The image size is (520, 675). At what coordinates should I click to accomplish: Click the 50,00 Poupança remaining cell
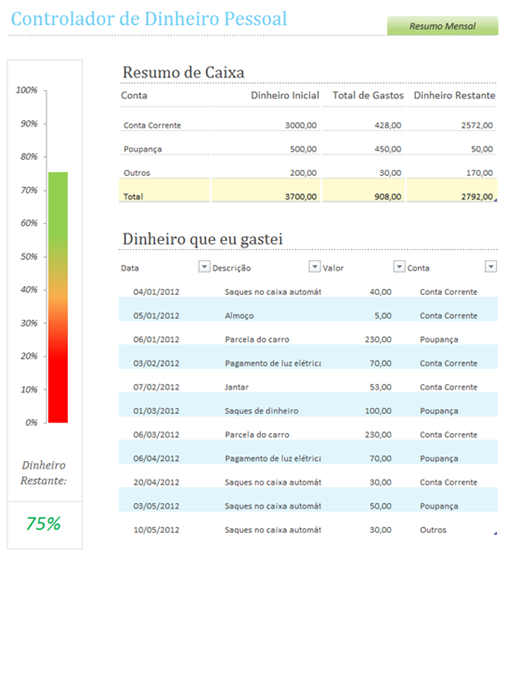tap(482, 149)
